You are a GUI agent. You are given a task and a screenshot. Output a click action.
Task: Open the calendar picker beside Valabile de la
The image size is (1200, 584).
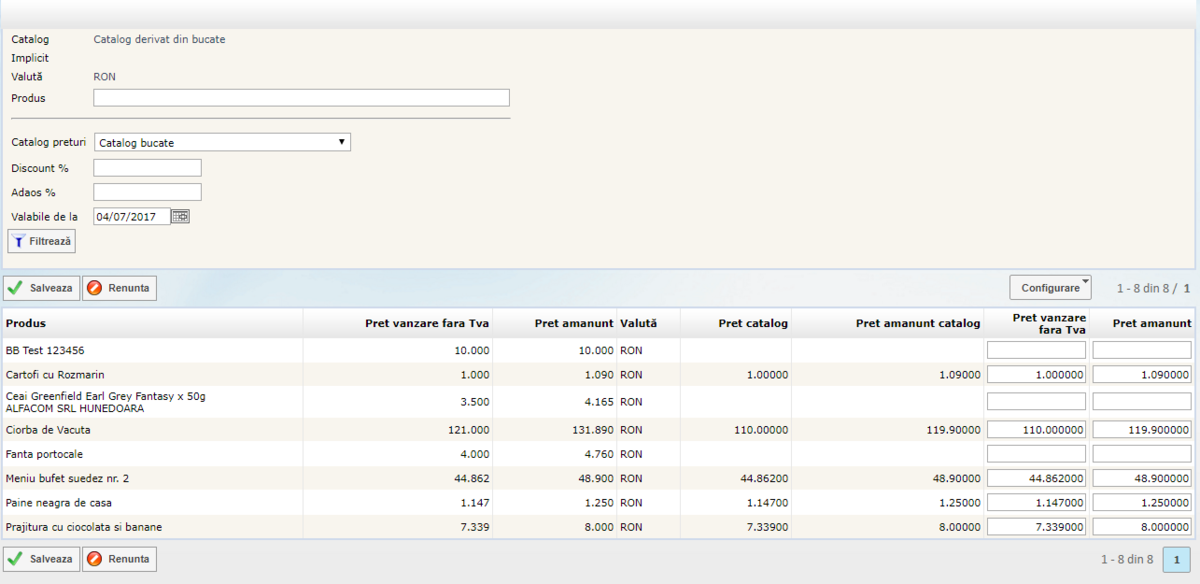click(x=181, y=216)
